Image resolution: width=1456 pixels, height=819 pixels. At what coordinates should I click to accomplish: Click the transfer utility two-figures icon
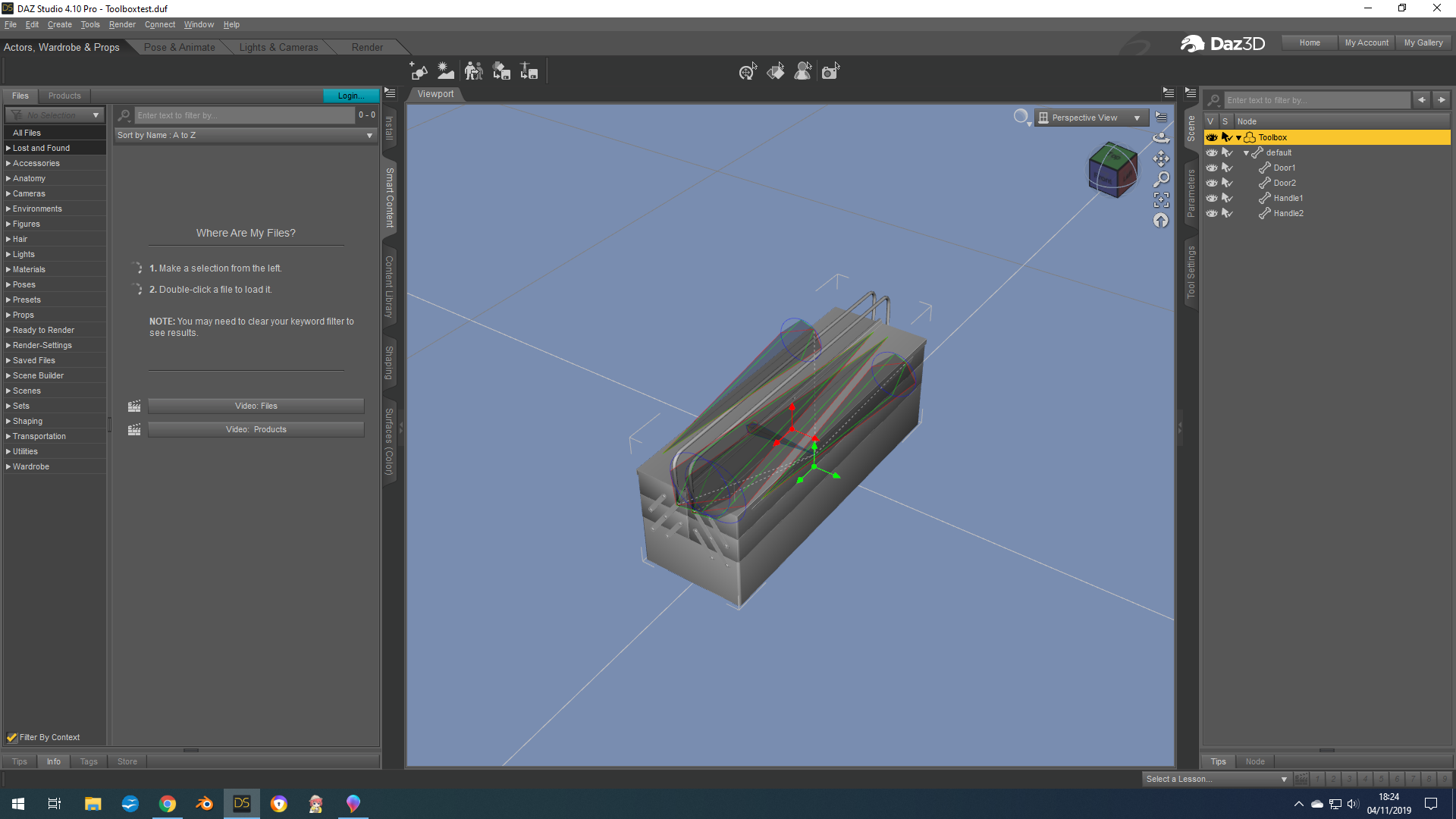tap(473, 71)
